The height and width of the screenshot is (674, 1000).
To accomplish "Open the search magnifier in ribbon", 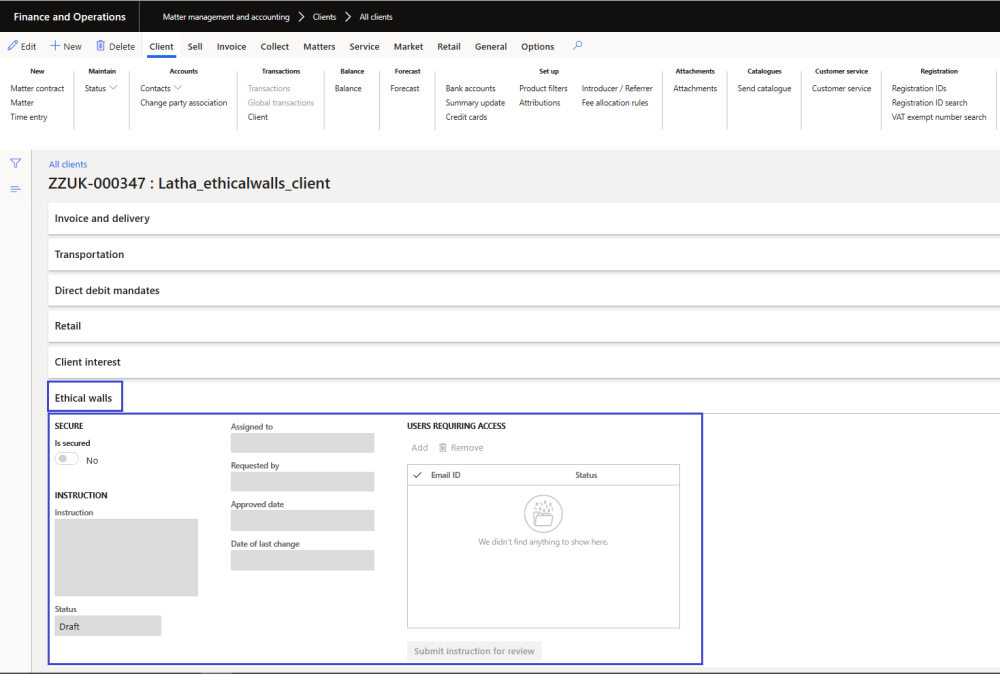I will 577,46.
